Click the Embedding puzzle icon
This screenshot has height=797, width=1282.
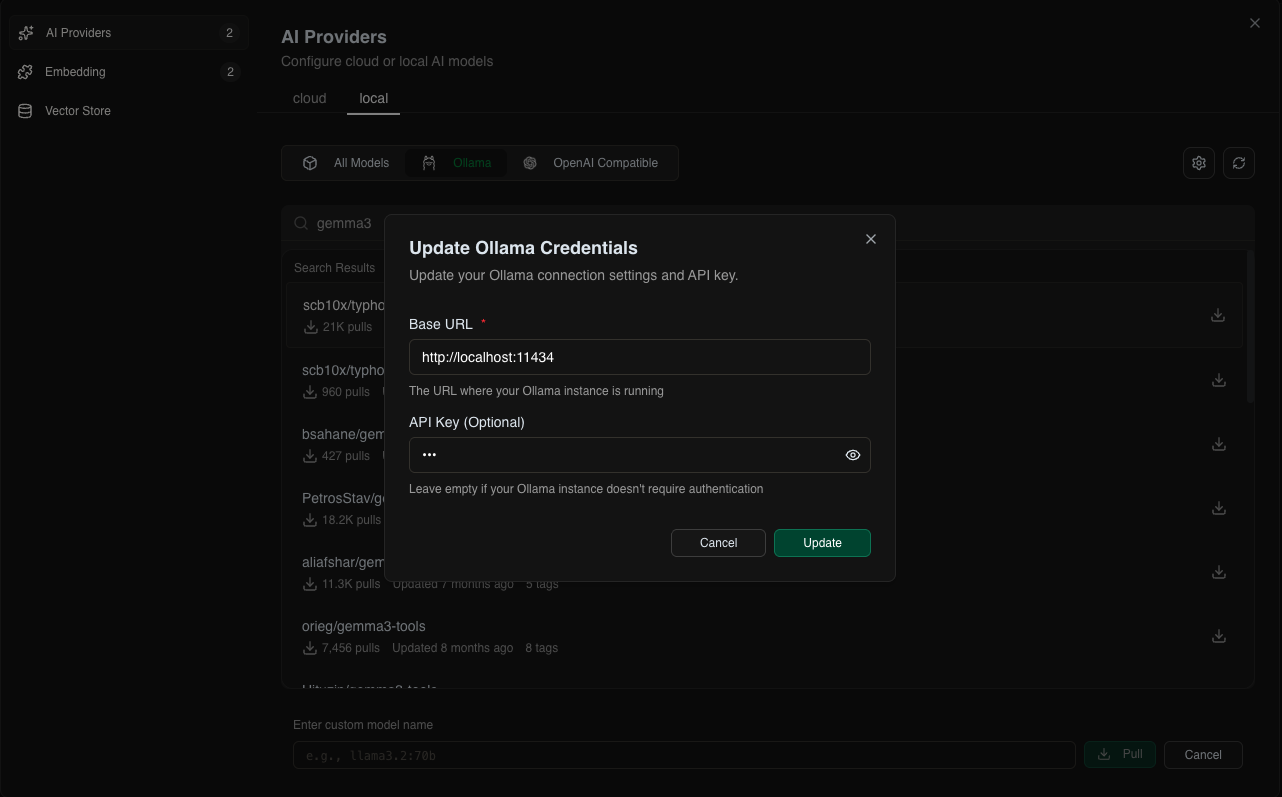click(26, 72)
